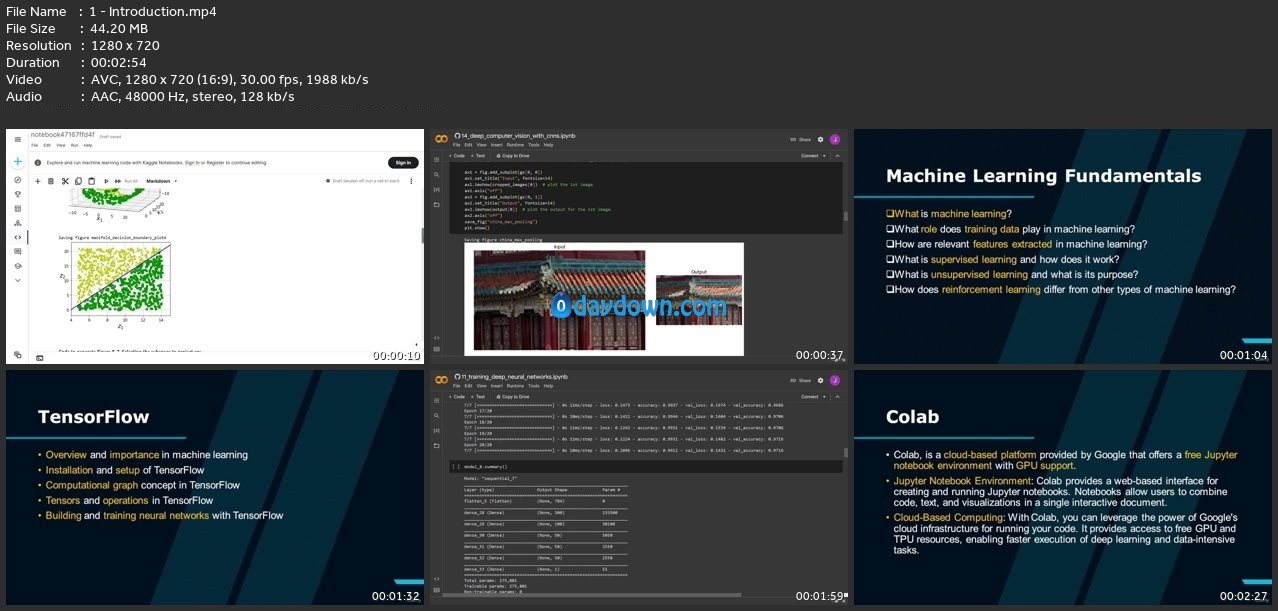Expand the More chevron in Kaggle sidebar
This screenshot has height=611, width=1278.
point(17,281)
